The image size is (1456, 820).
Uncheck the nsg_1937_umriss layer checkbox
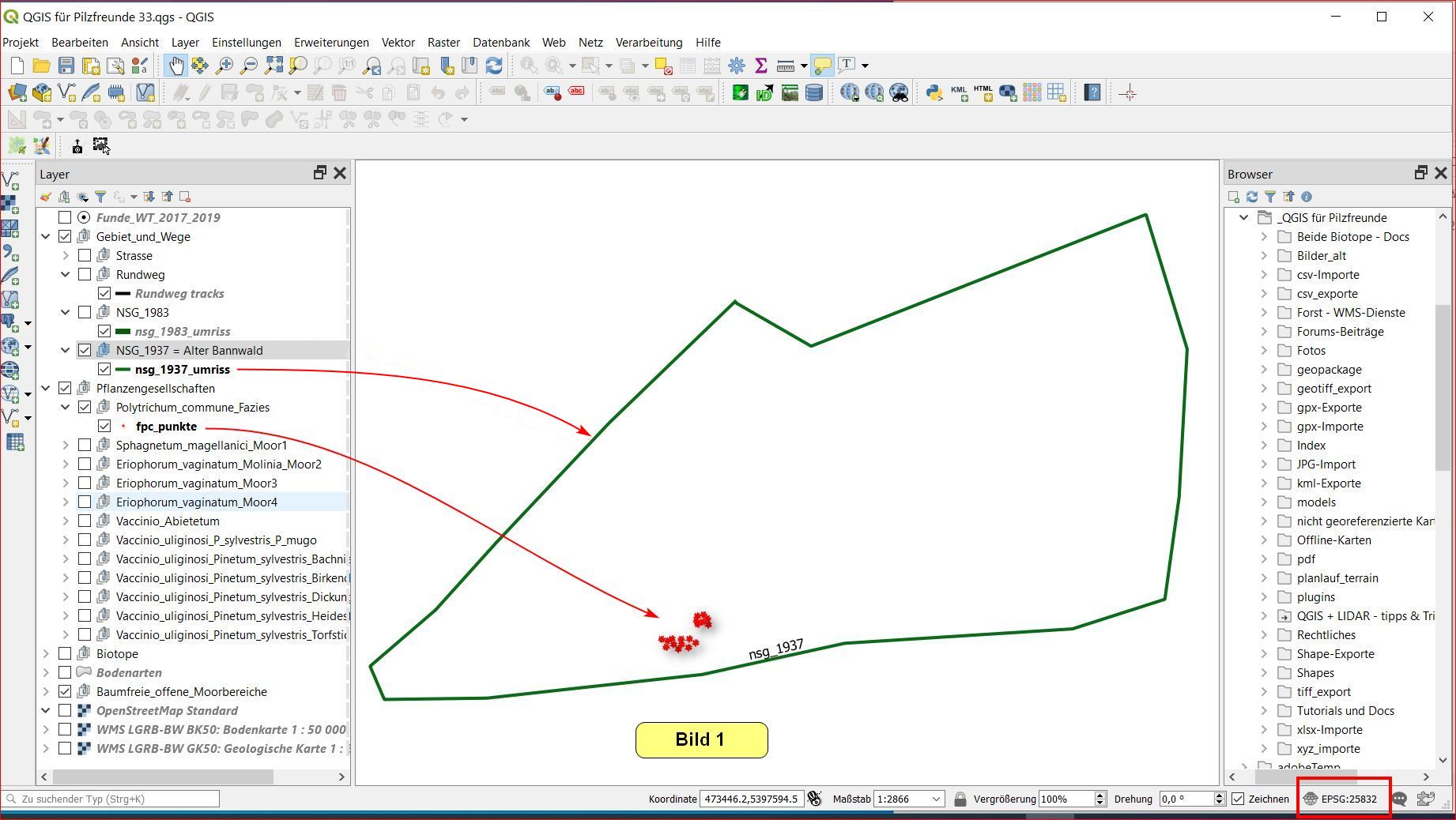click(x=104, y=369)
